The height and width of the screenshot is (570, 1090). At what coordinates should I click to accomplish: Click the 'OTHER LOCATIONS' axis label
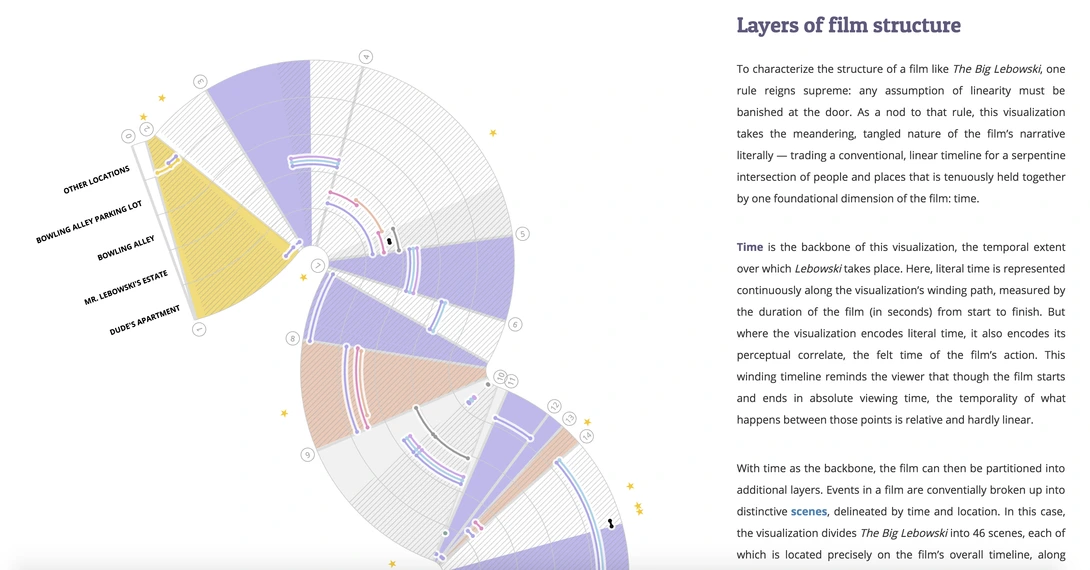pos(97,180)
